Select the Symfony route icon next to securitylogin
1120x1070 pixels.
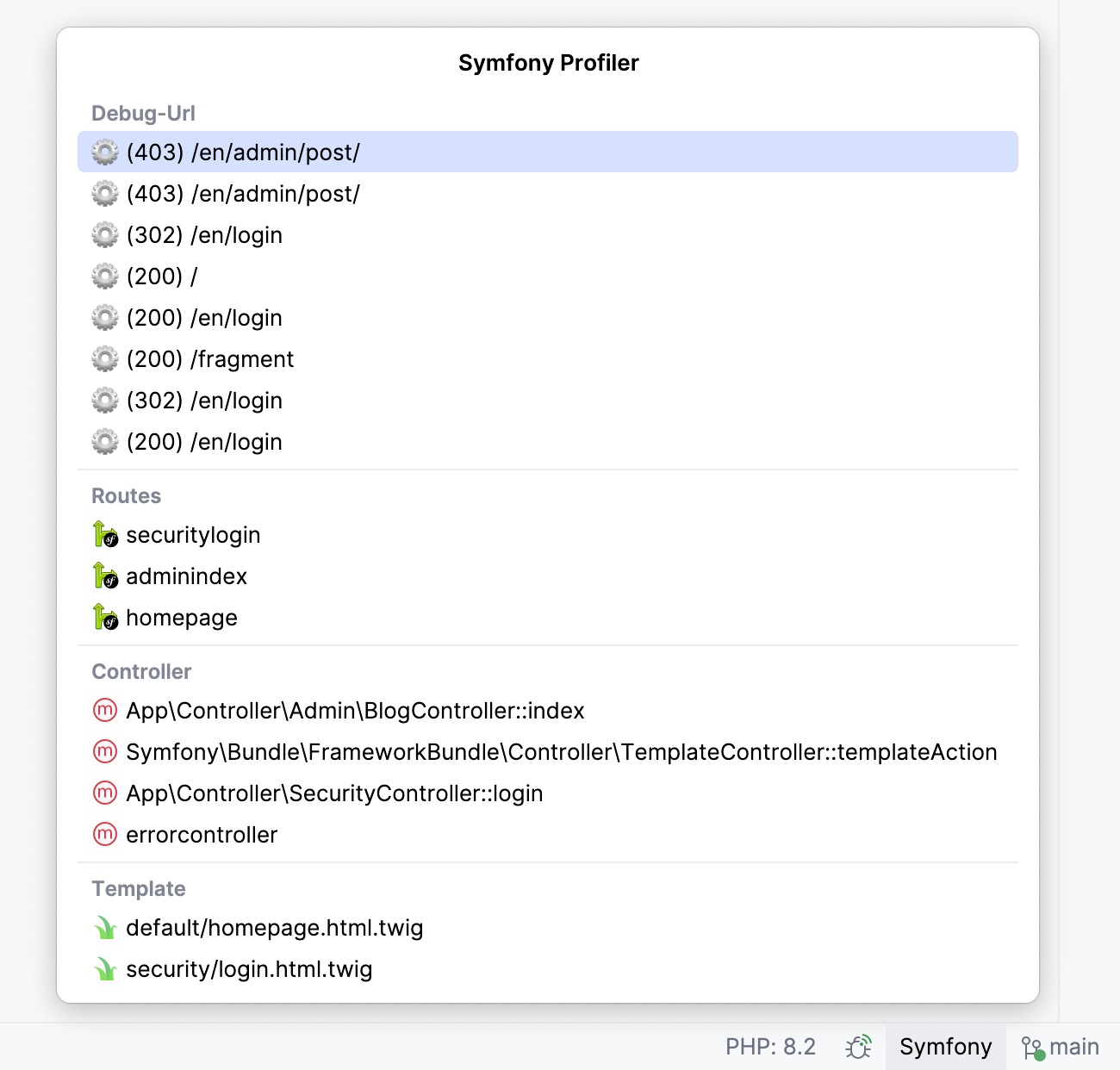point(104,534)
